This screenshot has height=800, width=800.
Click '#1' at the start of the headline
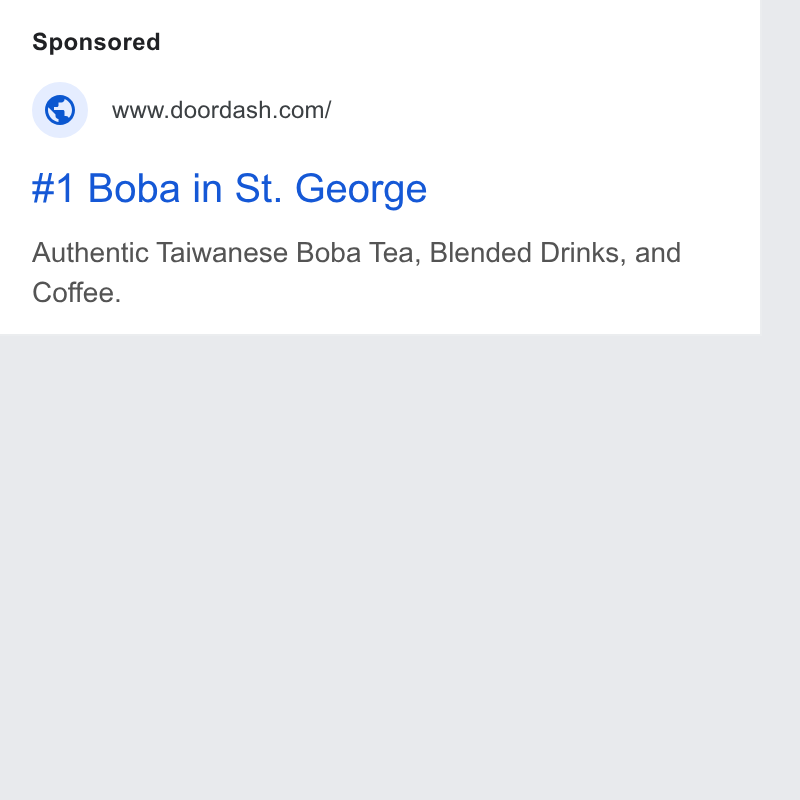point(53,189)
